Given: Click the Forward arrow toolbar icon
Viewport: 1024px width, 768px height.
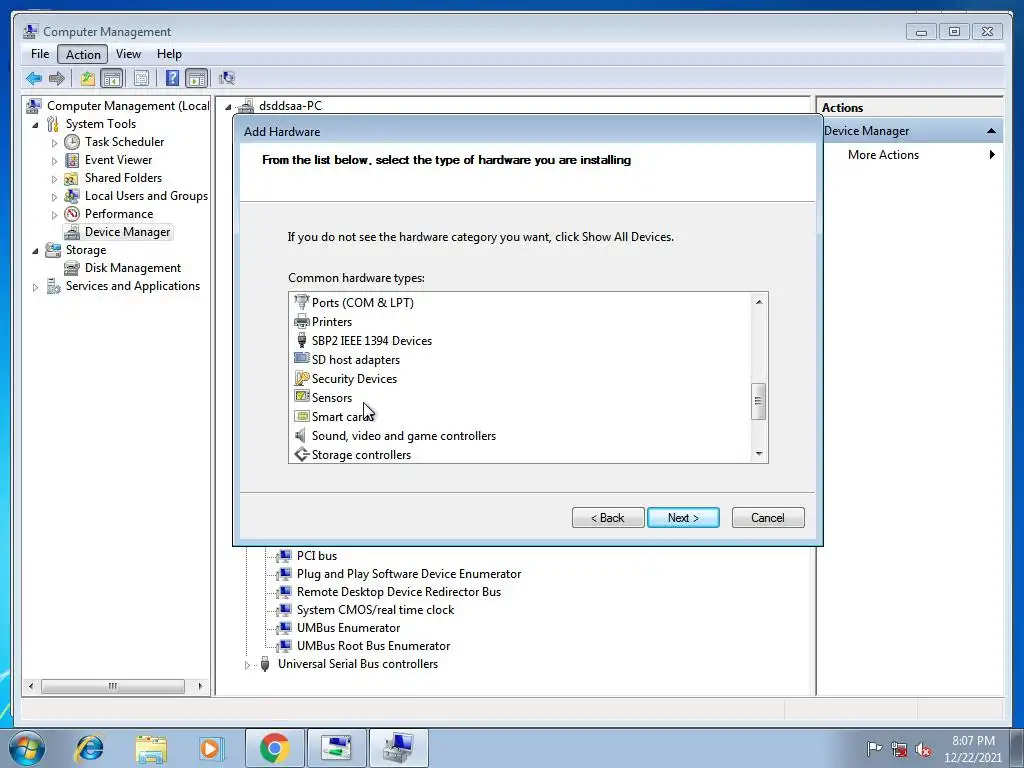Looking at the screenshot, I should coord(57,79).
